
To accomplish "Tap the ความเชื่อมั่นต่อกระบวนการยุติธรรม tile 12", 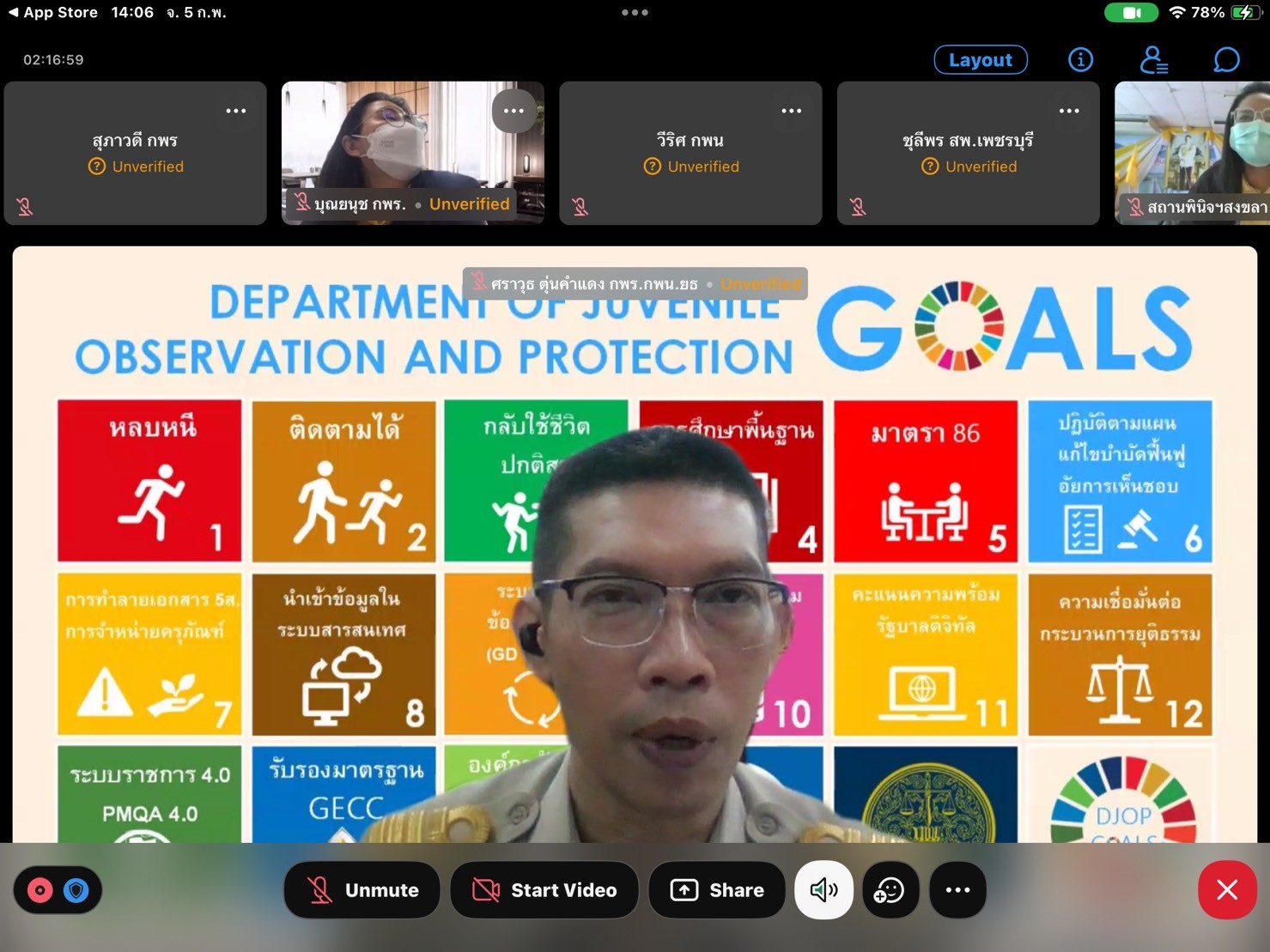I will tap(1120, 654).
